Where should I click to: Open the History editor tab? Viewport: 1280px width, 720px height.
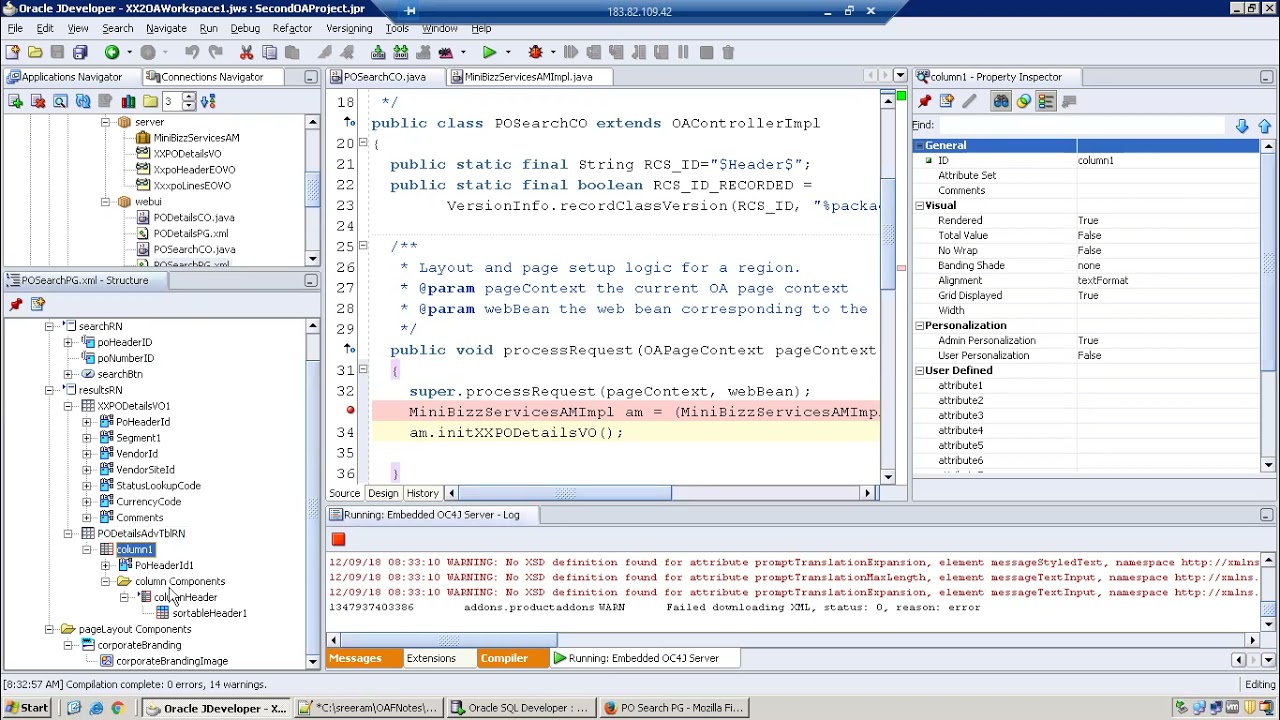(x=422, y=493)
